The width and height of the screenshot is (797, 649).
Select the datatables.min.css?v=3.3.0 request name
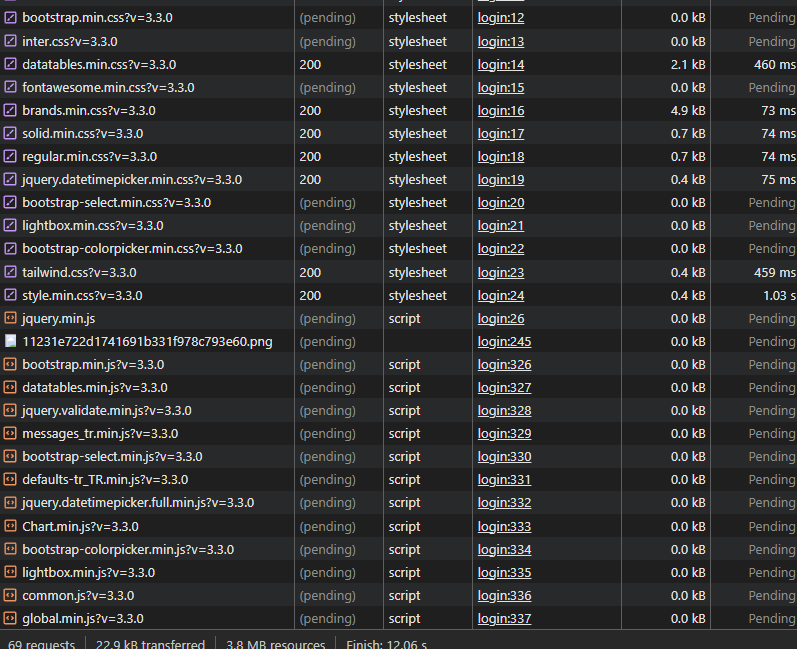tap(99, 65)
